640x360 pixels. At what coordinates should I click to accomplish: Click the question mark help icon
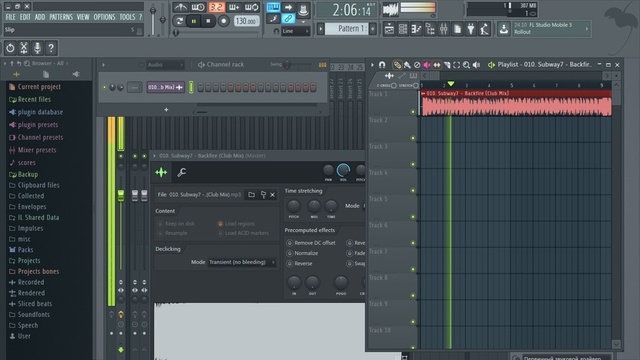pyautogui.click(x=51, y=48)
